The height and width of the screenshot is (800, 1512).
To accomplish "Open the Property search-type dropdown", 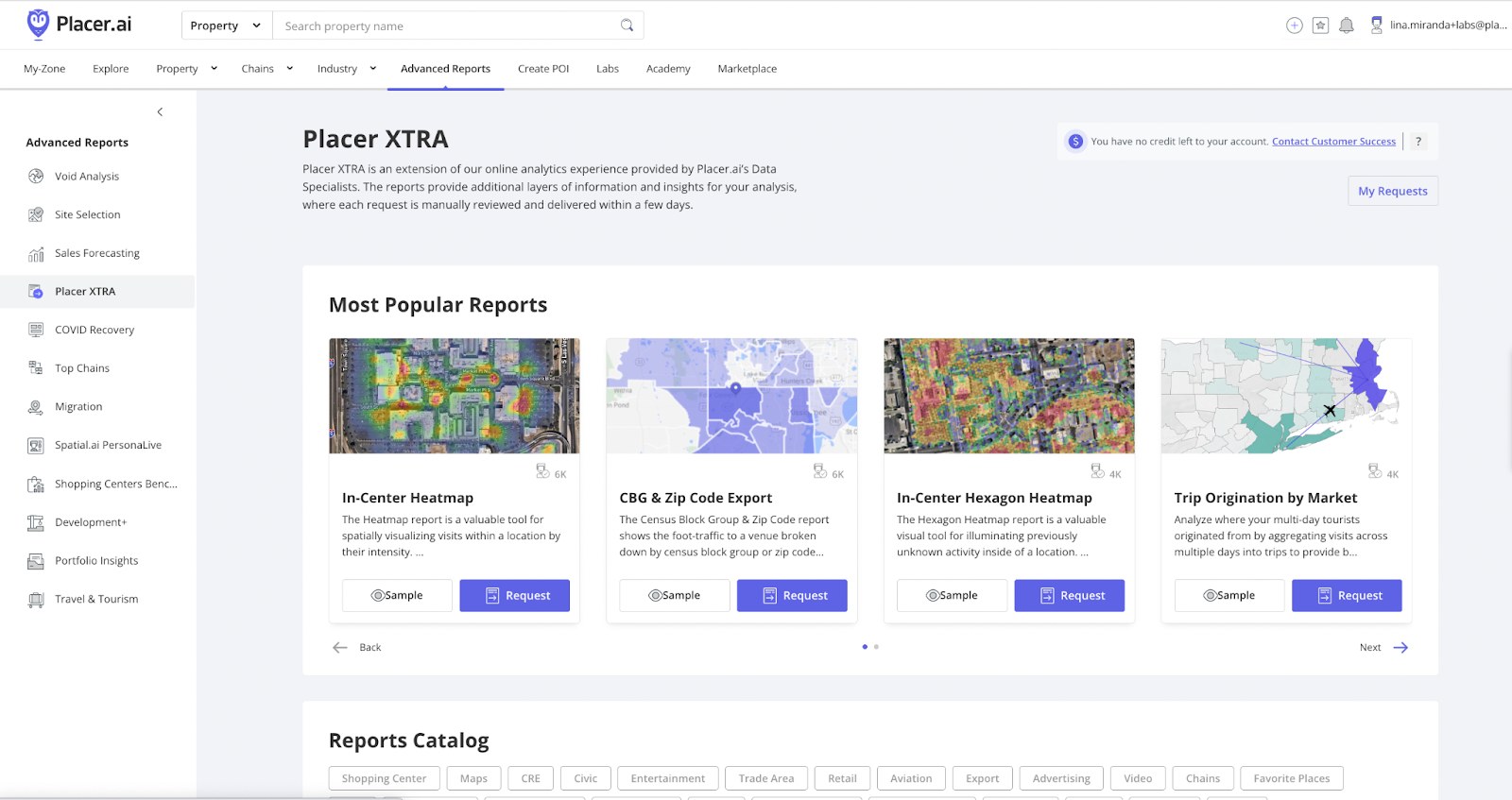I will [227, 26].
